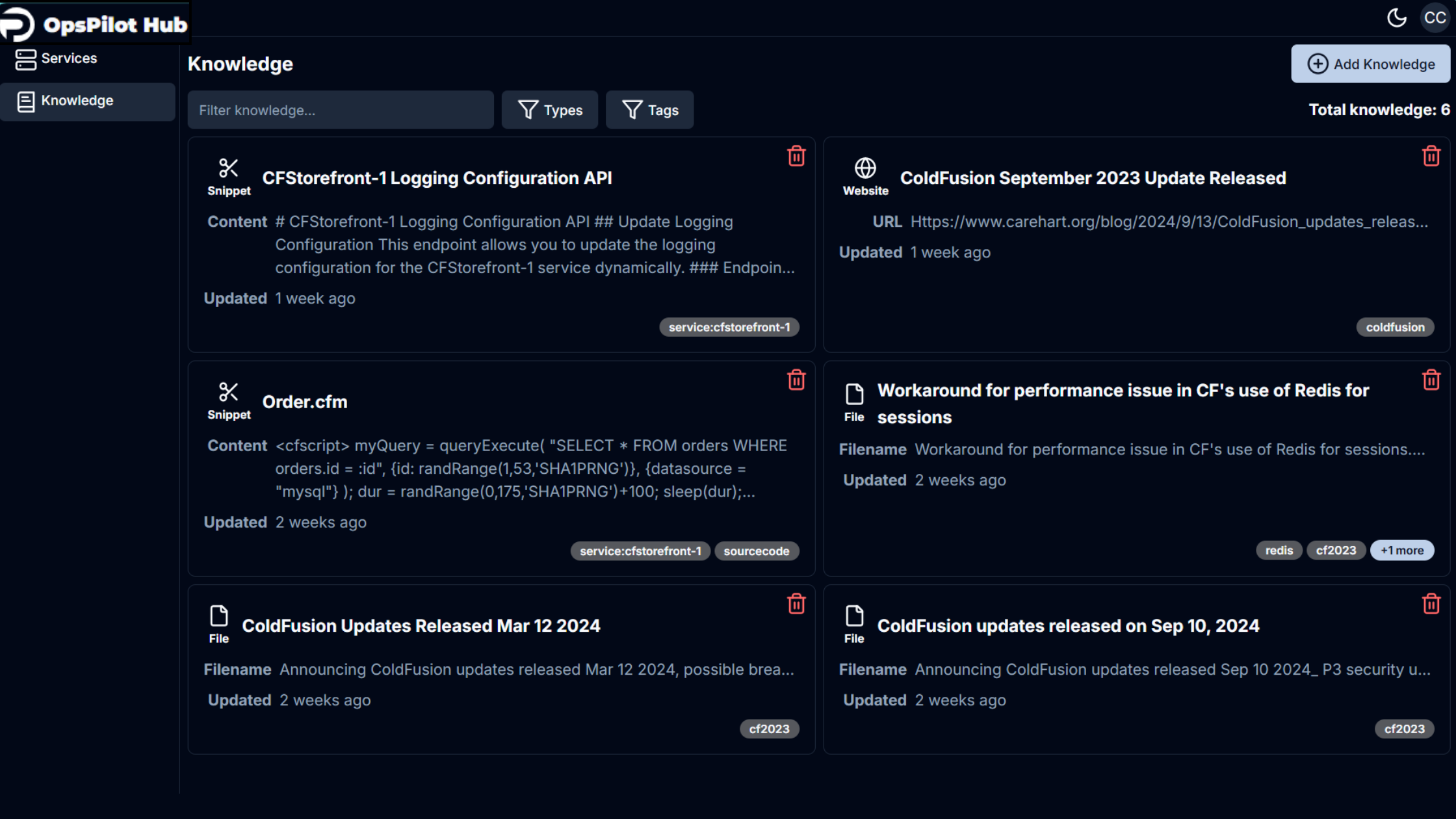Delete ColdFusion updates released Sep 10, 2024
The width and height of the screenshot is (1456, 819).
(x=1431, y=604)
